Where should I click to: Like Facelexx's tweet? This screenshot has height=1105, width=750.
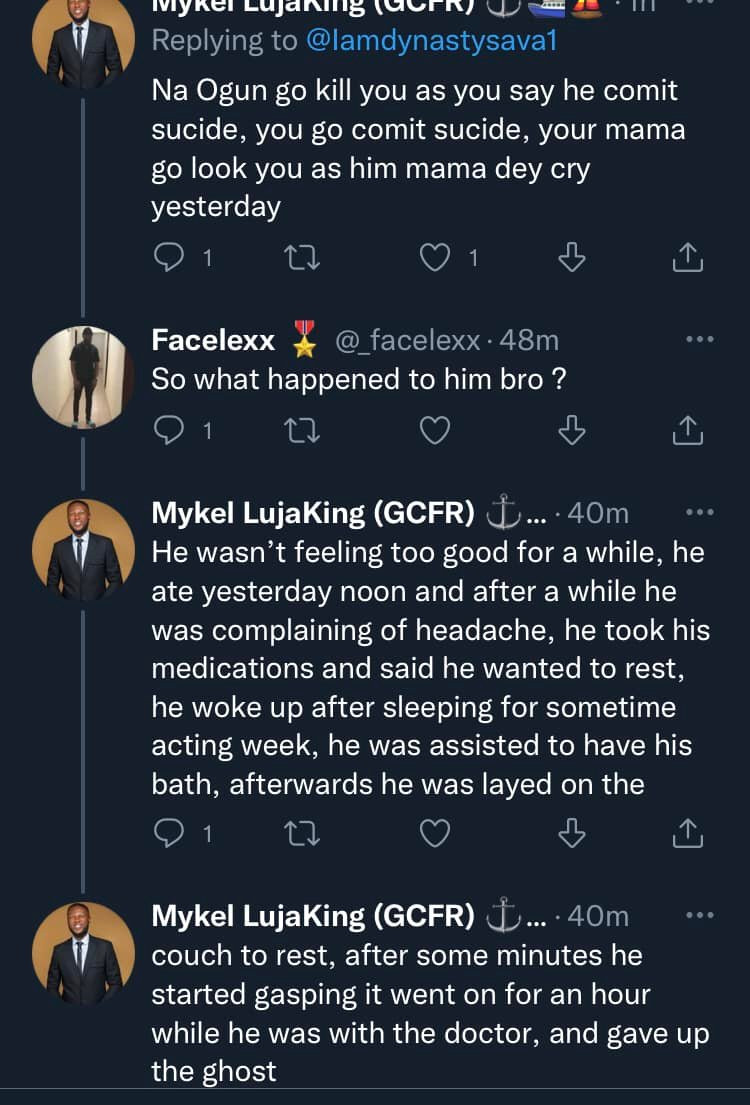pos(434,430)
